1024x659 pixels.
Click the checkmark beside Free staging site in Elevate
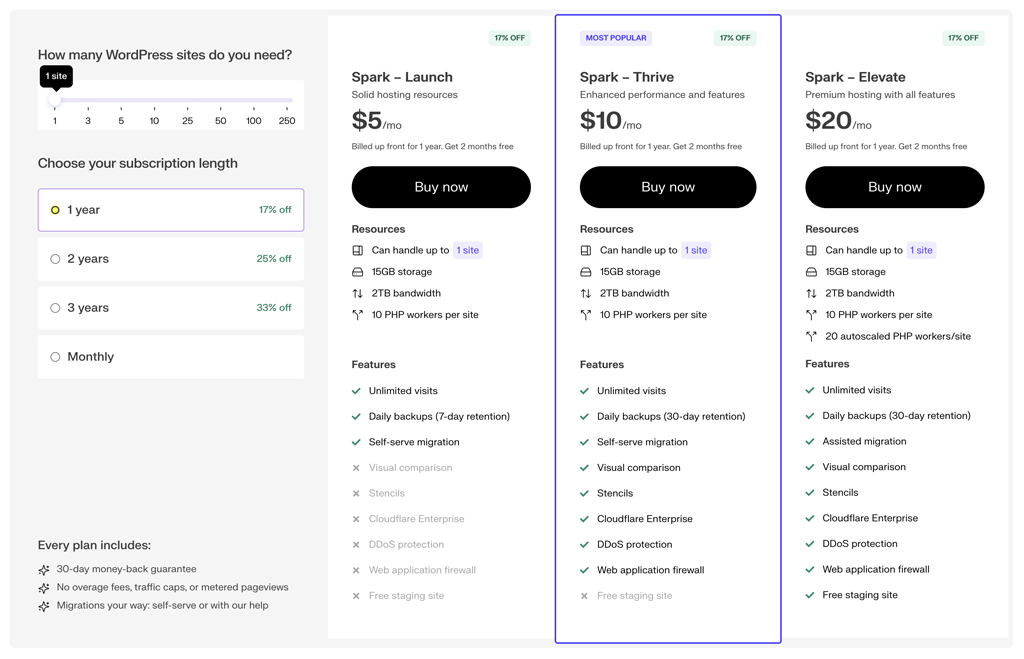[810, 595]
